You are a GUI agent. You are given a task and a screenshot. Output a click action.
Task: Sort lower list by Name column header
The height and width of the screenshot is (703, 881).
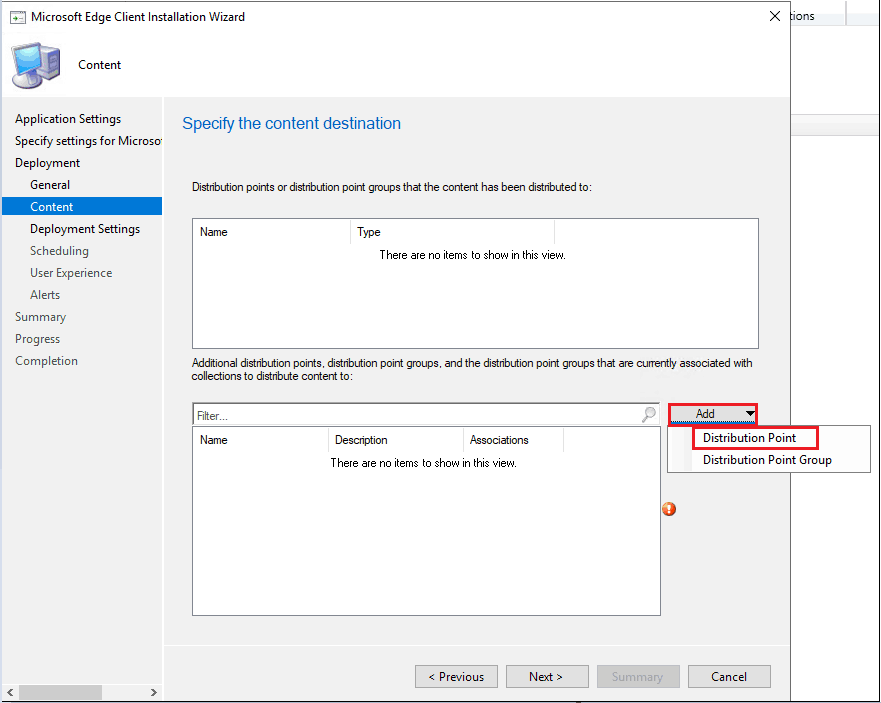pos(261,440)
